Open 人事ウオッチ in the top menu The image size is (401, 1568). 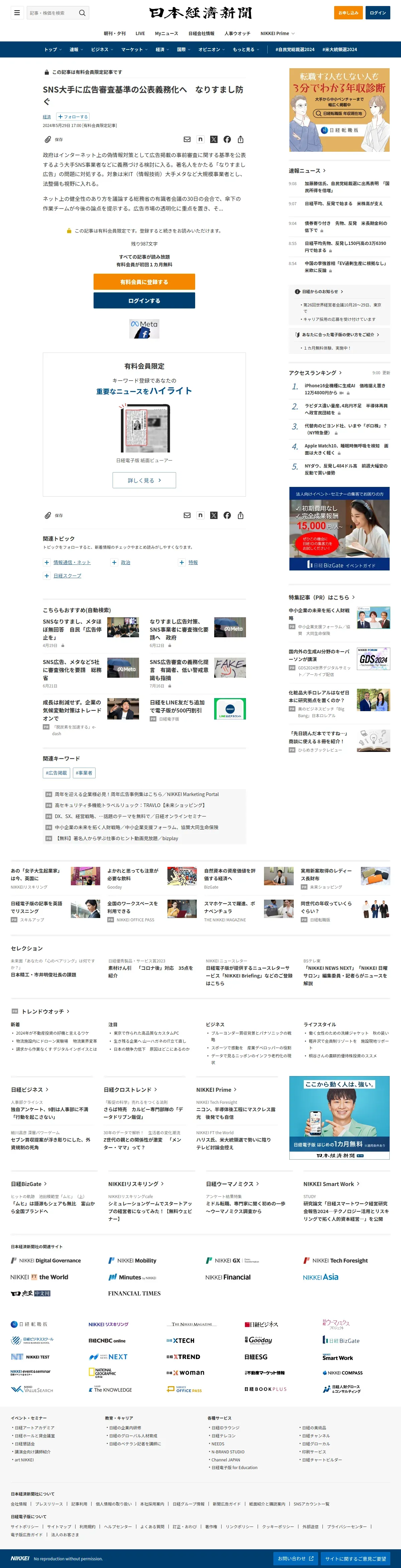click(237, 33)
